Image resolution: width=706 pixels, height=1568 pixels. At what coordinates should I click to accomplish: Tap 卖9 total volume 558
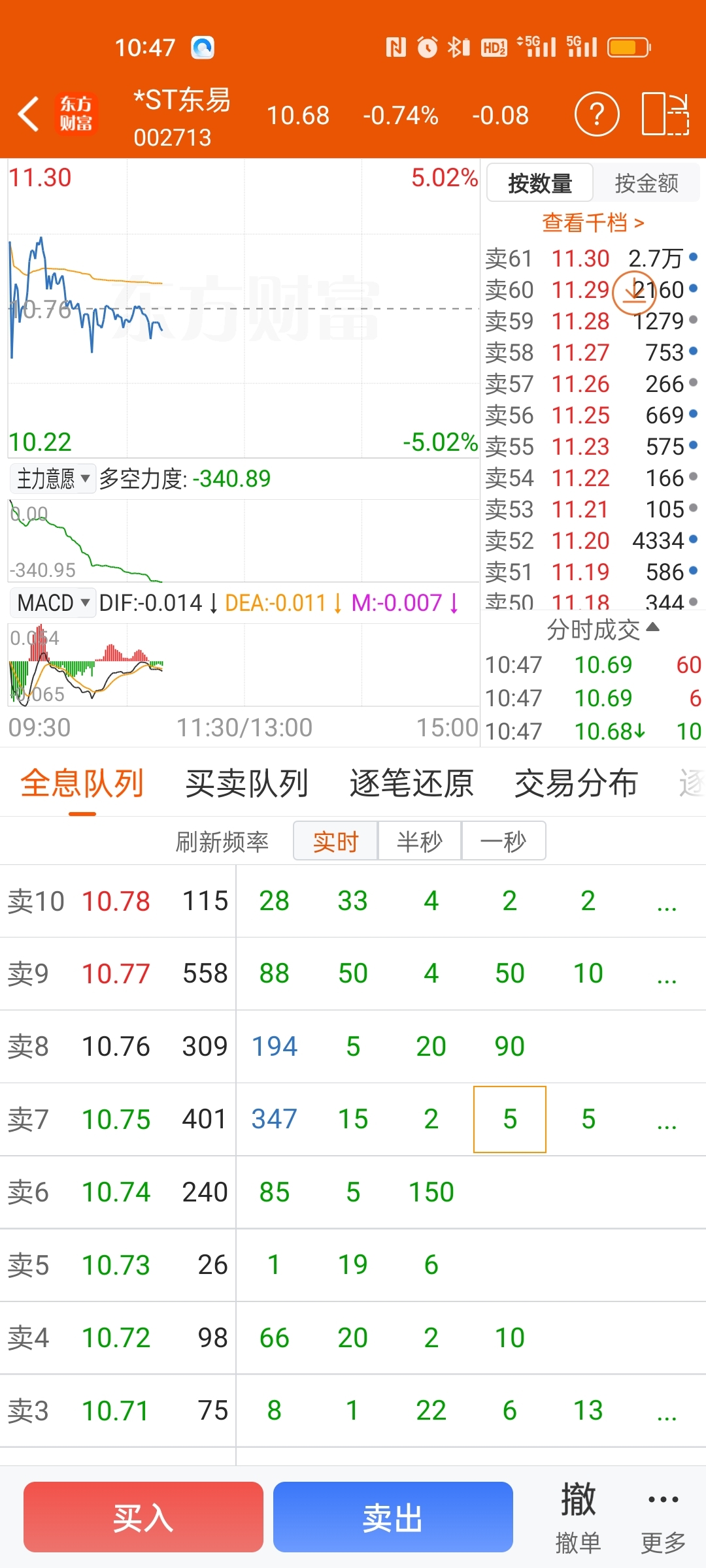coord(205,974)
